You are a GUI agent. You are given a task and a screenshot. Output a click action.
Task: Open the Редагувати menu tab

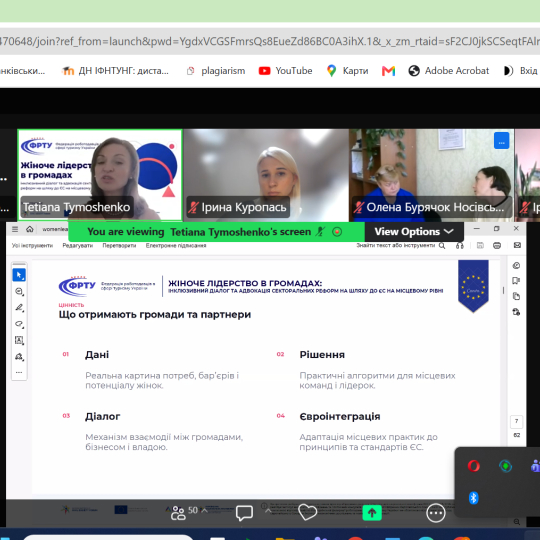(x=77, y=246)
